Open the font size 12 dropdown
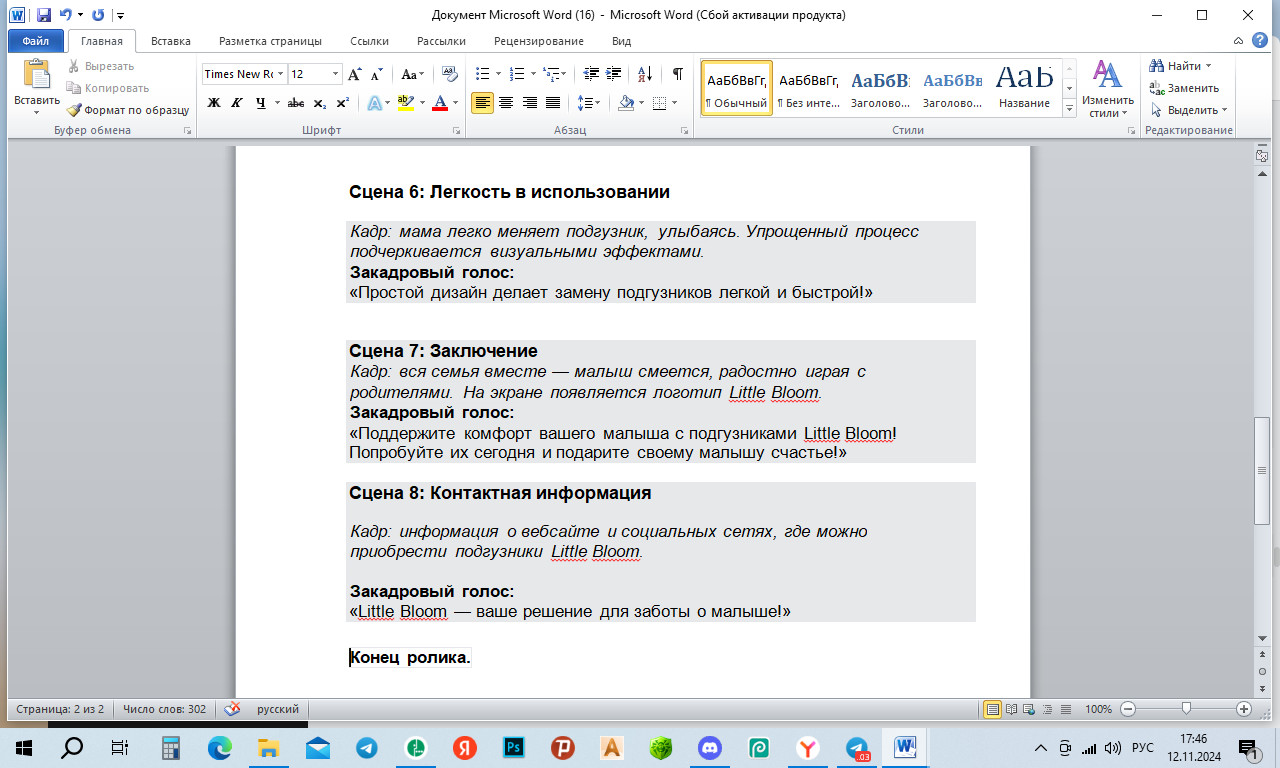Screen dimensions: 1280x768 click(x=334, y=74)
